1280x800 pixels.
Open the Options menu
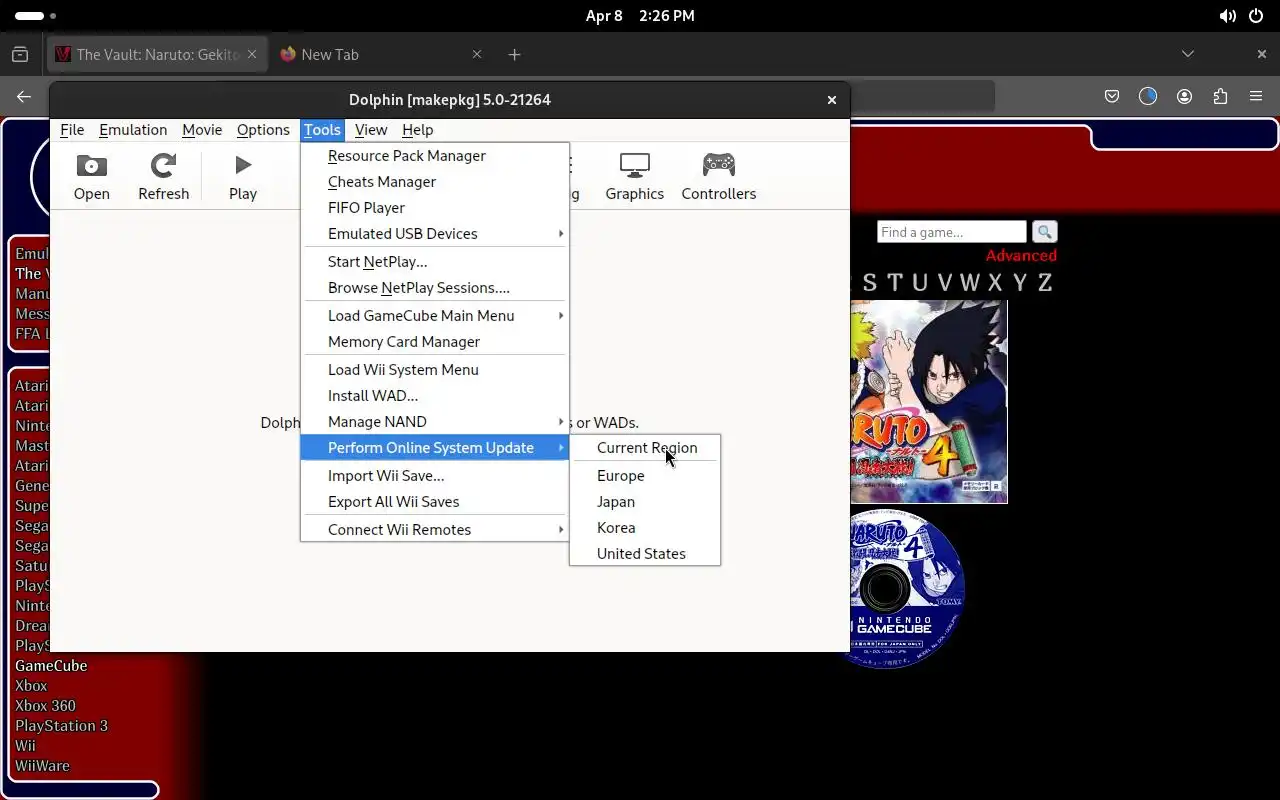[x=263, y=130]
